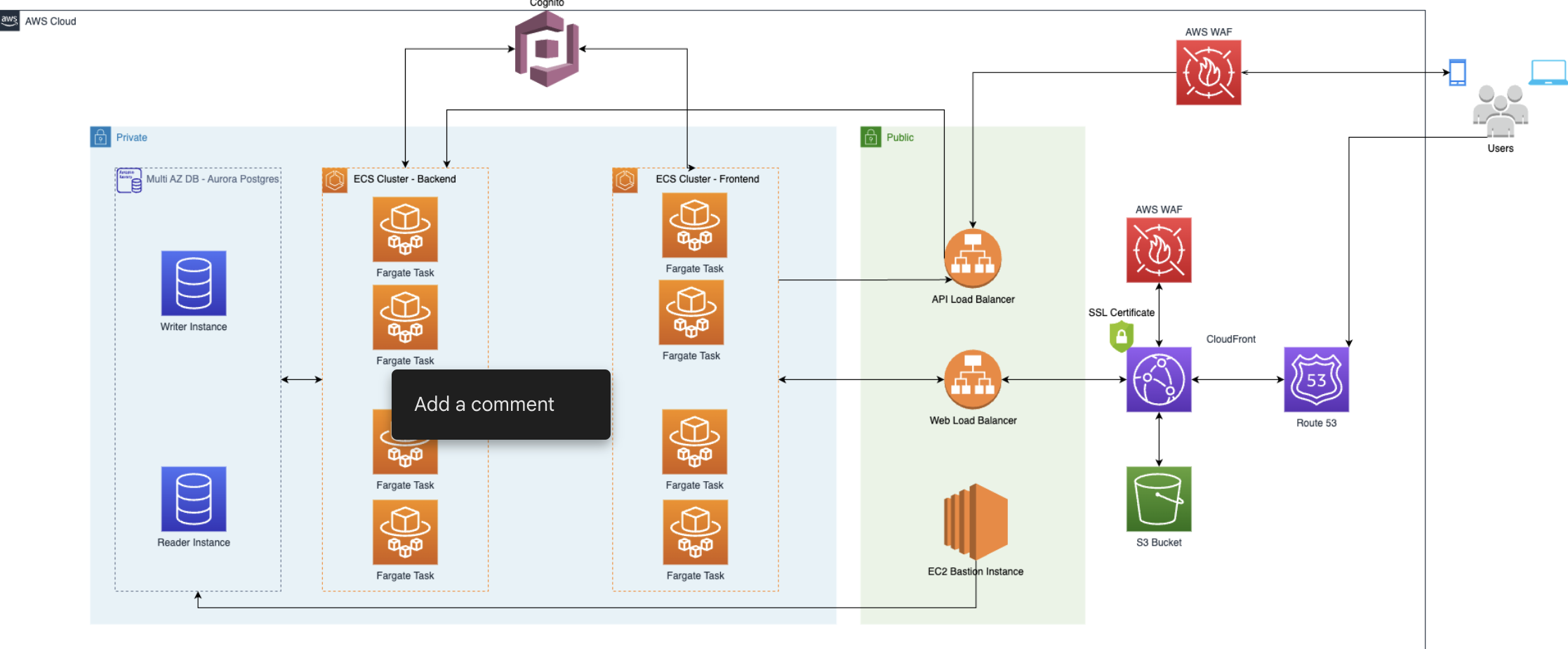Select the Cognito icon
Screen dimensions: 1568x649
[x=547, y=48]
